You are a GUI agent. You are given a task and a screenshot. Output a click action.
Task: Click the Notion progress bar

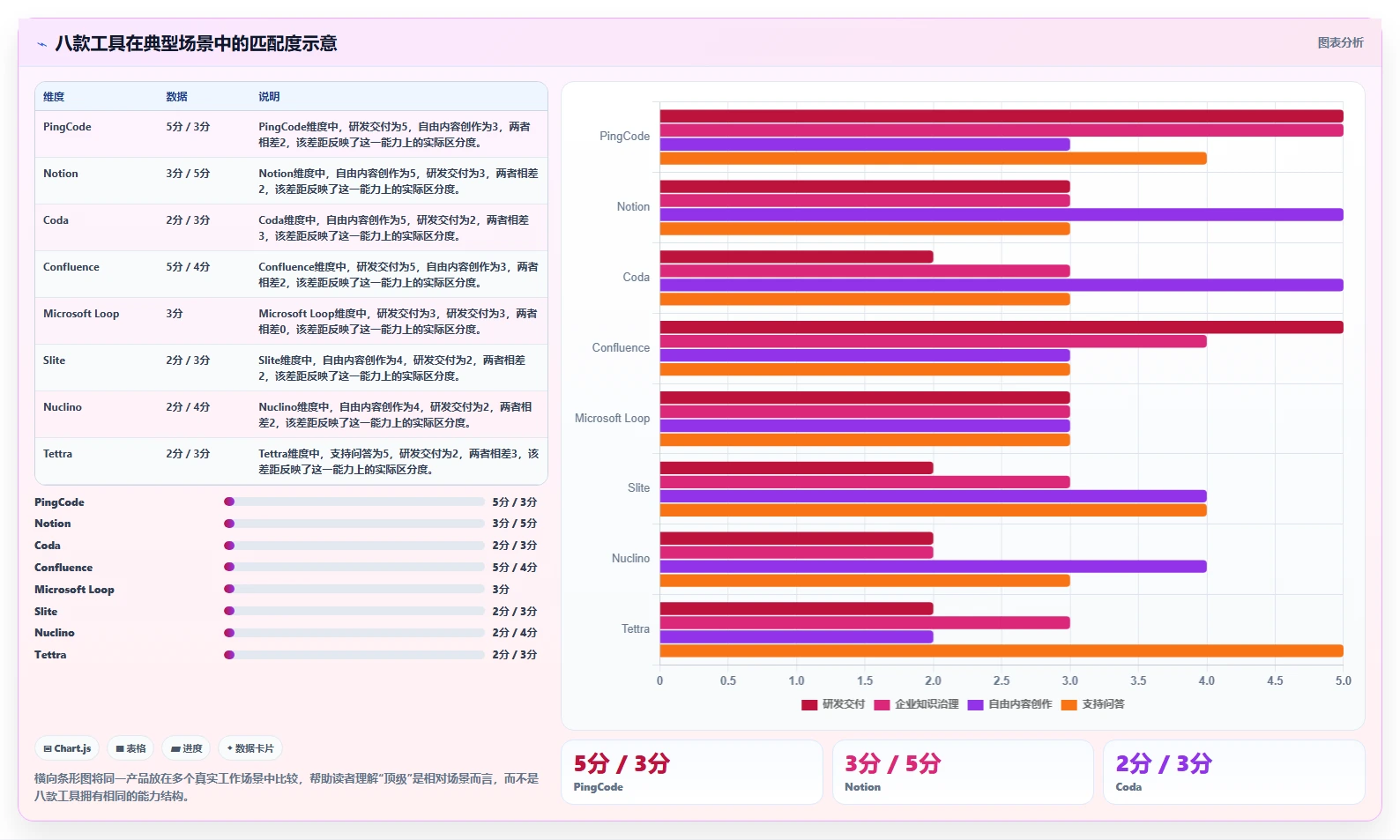pyautogui.click(x=354, y=524)
